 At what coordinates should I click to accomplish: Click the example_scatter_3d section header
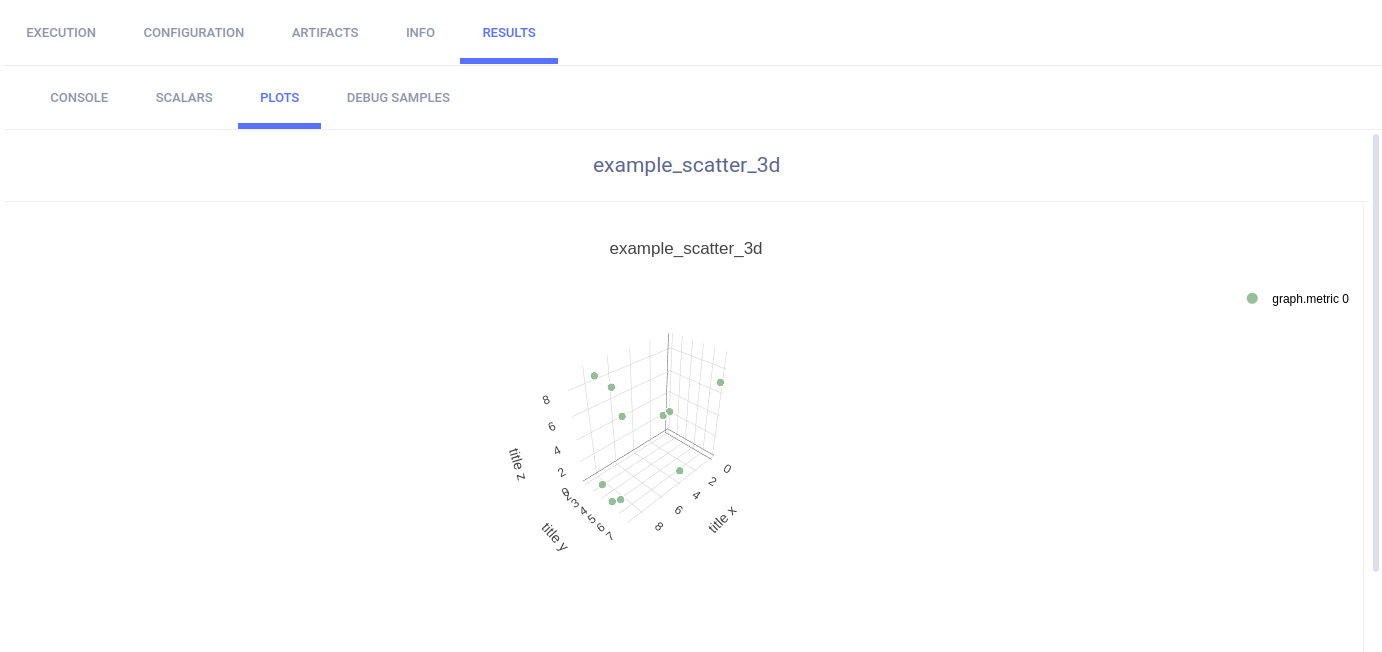[x=686, y=165]
